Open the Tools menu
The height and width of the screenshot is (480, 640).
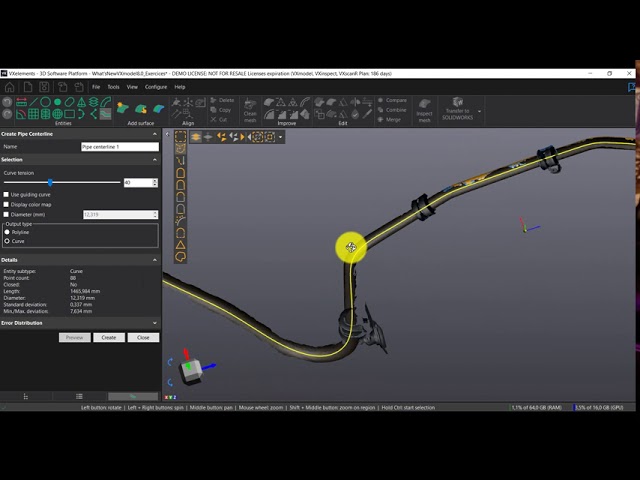[x=113, y=87]
